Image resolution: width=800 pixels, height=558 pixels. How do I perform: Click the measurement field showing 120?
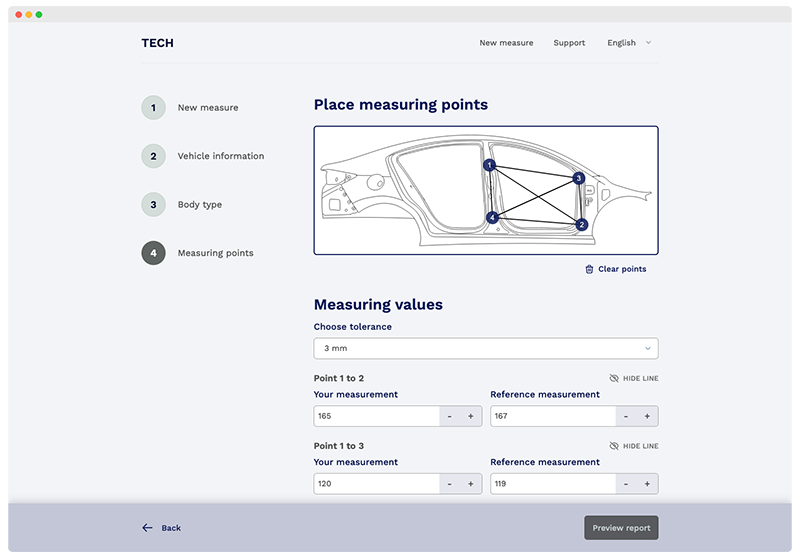(377, 484)
